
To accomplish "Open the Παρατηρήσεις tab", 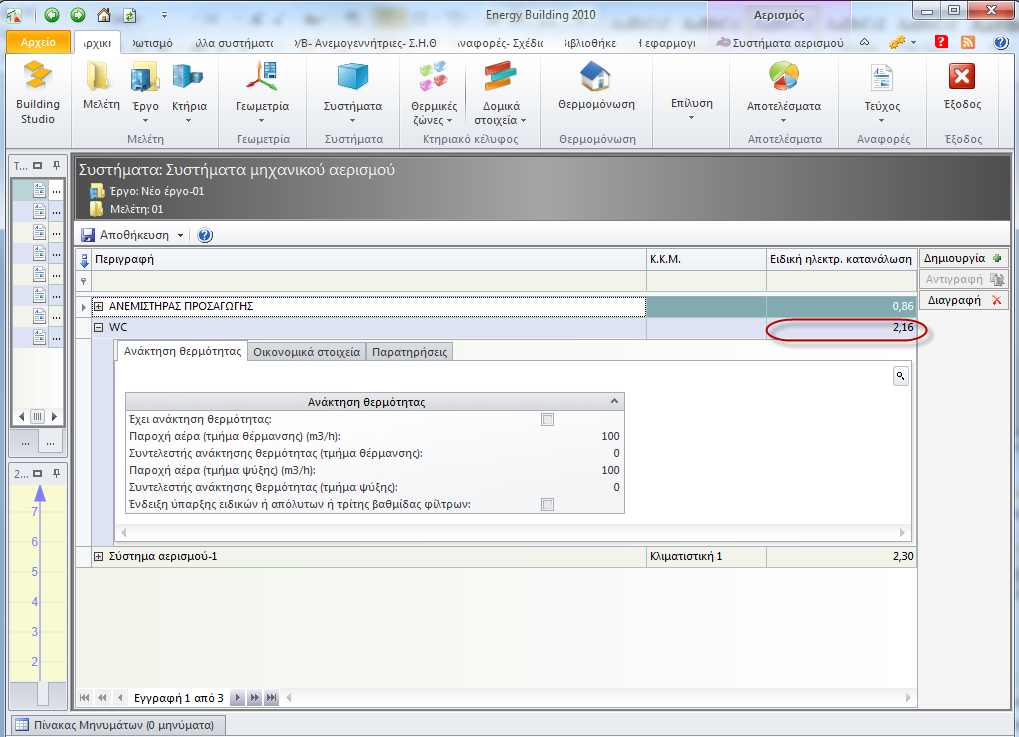I will pyautogui.click(x=410, y=351).
